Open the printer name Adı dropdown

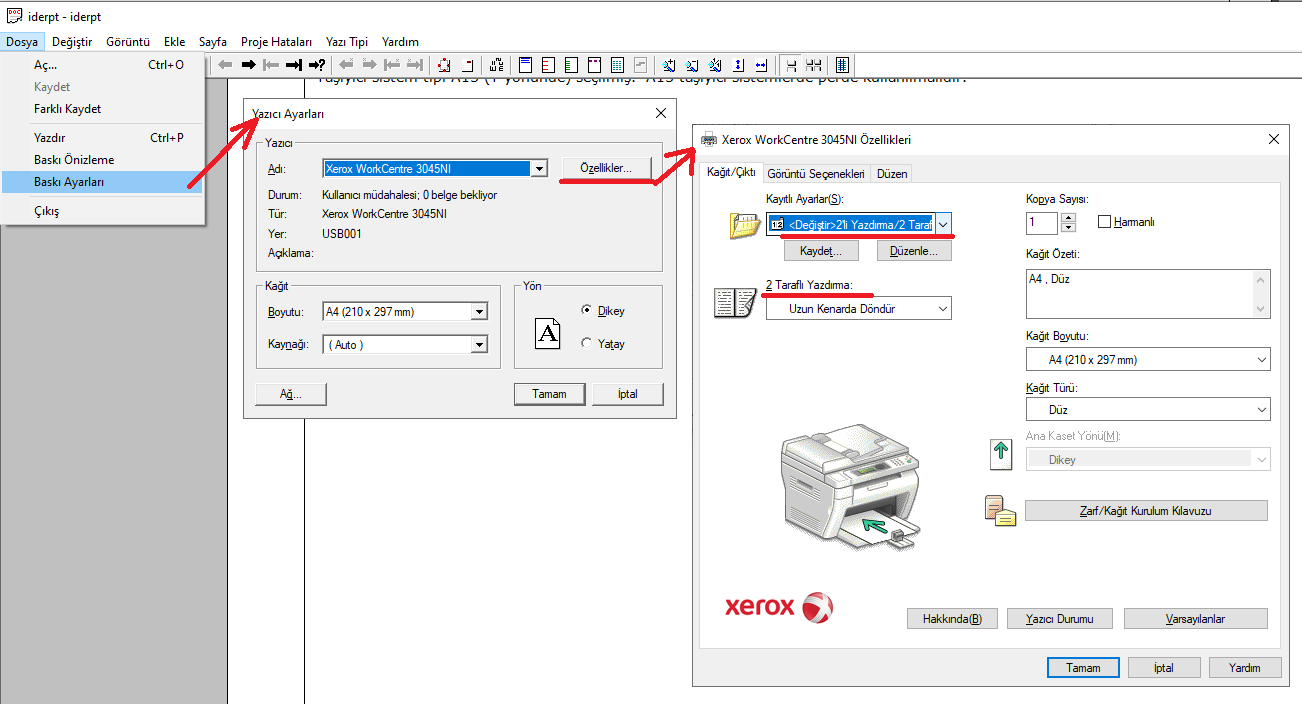540,169
